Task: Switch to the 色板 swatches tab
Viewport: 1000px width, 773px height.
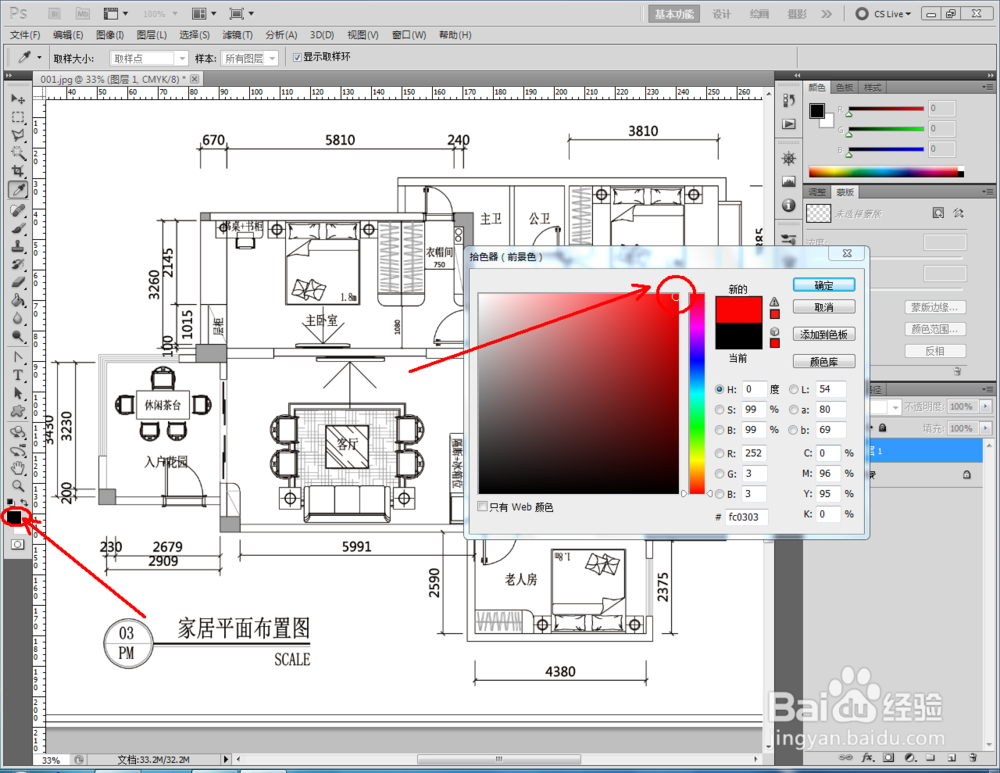Action: click(x=844, y=87)
